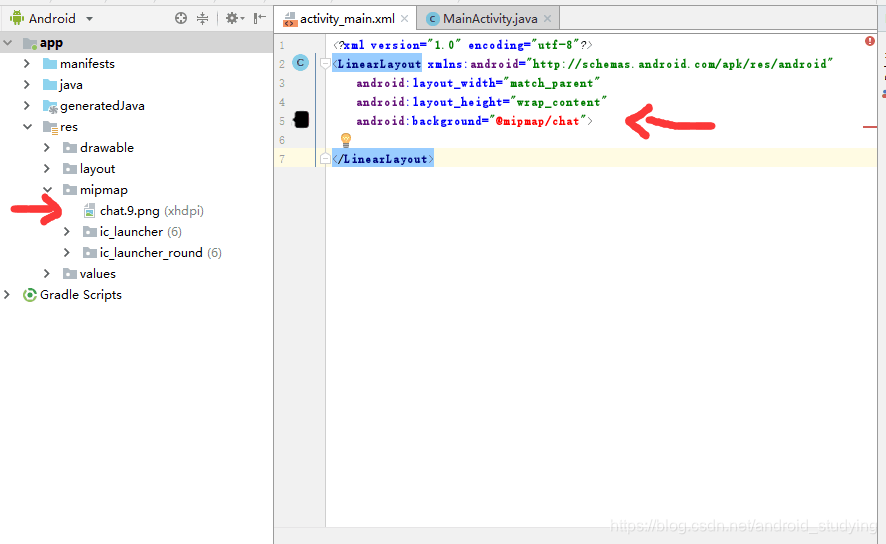Click line number 5 in gutter
This screenshot has width=886, height=544.
[x=282, y=121]
